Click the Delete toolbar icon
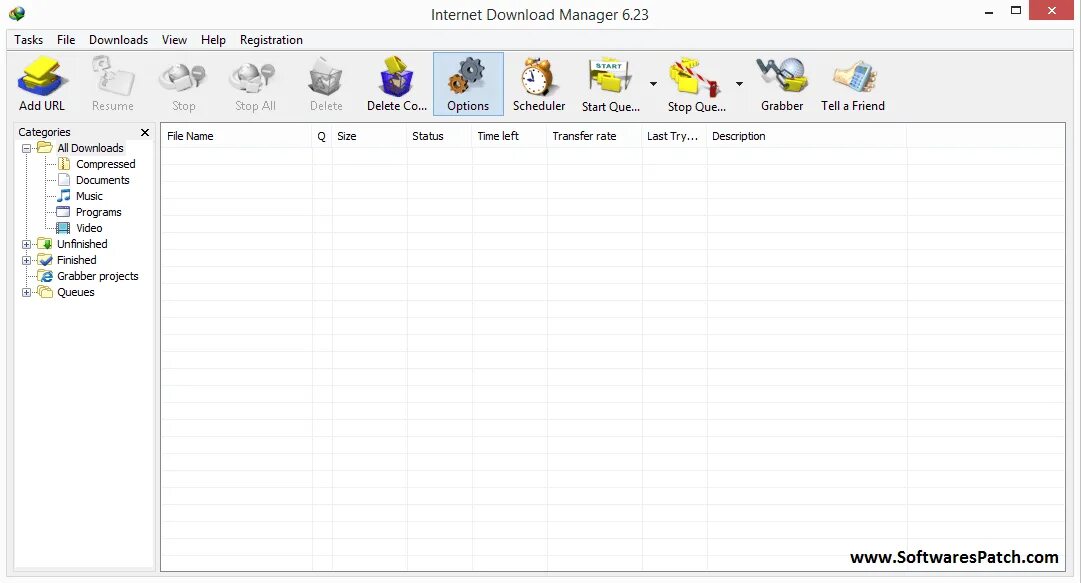This screenshot has width=1081, height=583. pos(326,84)
